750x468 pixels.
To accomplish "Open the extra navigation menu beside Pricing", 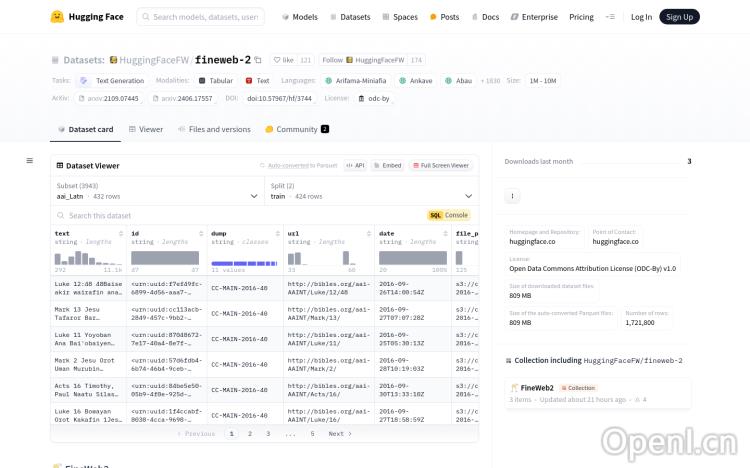I will point(611,17).
